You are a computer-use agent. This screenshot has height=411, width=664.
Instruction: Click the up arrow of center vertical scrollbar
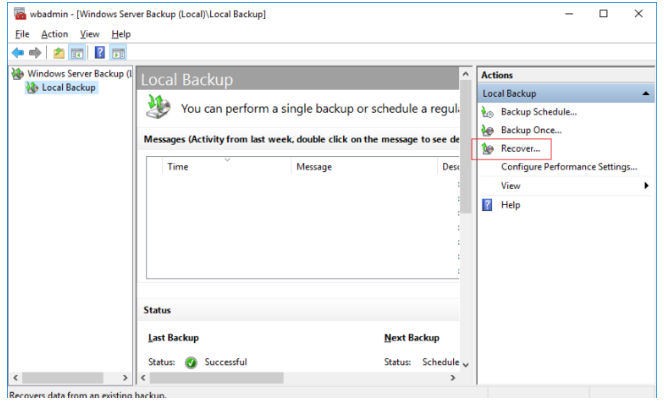click(x=465, y=74)
